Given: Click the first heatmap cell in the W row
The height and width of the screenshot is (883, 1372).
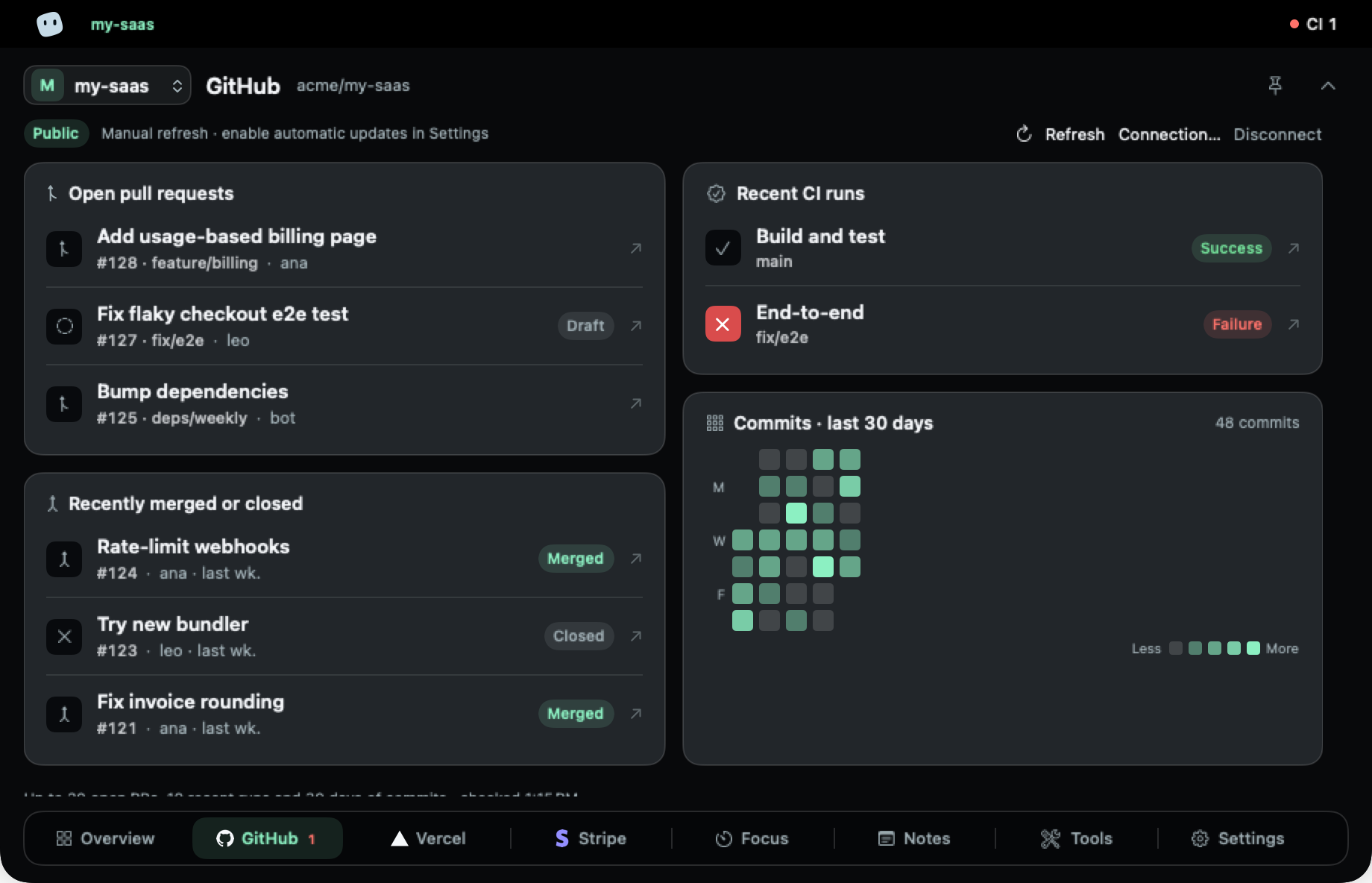Looking at the screenshot, I should click(x=743, y=540).
